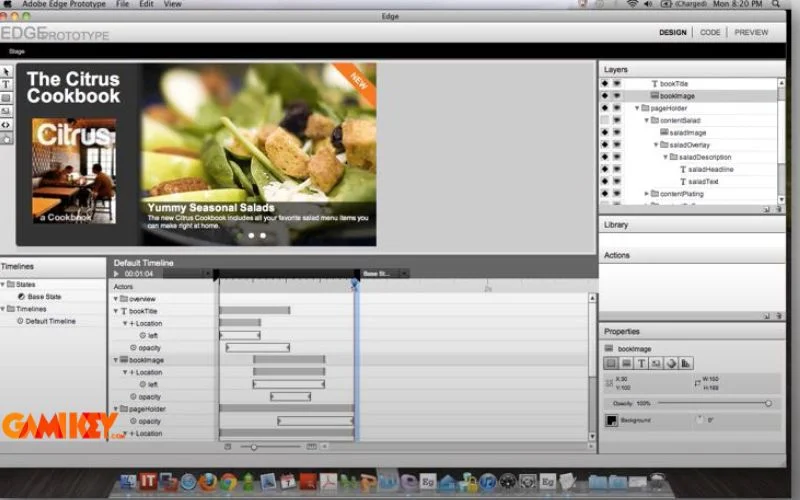The image size is (800, 500).
Task: Select the arrow selection tool
Action: pyautogui.click(x=6, y=72)
